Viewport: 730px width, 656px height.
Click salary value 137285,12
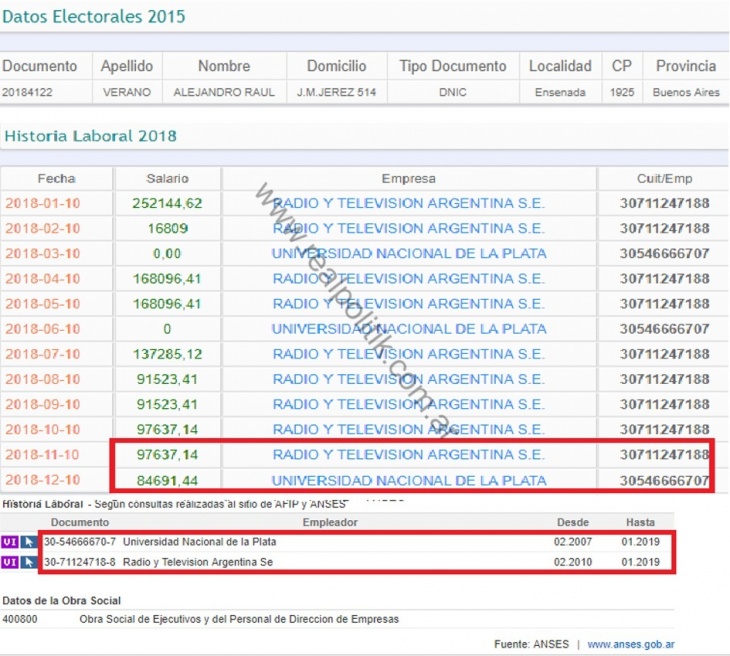[167, 354]
